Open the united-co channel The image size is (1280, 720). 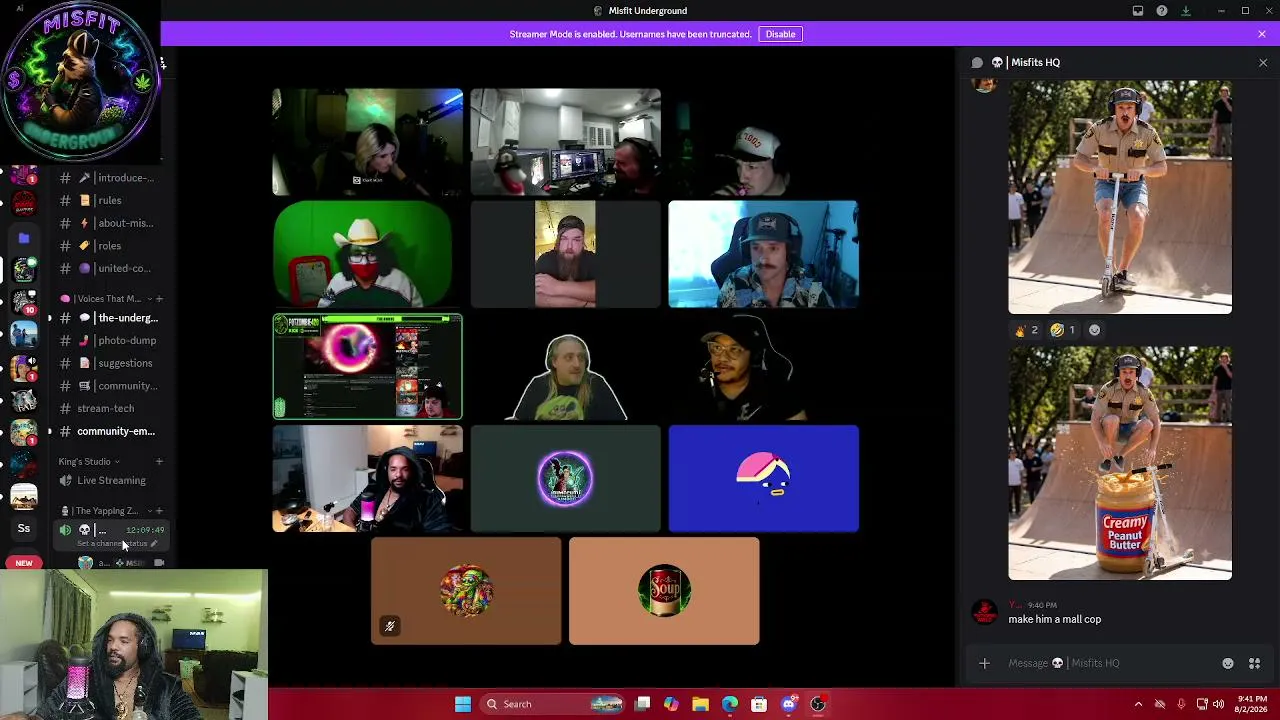coord(112,268)
